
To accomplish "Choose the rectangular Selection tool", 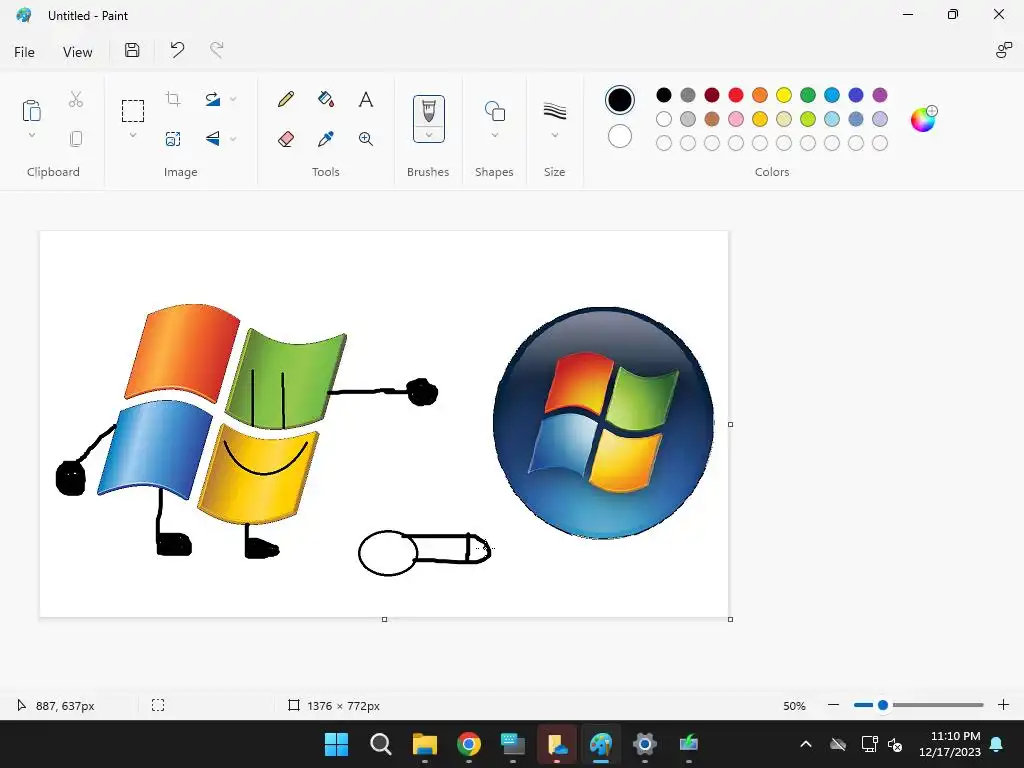I will [x=133, y=111].
